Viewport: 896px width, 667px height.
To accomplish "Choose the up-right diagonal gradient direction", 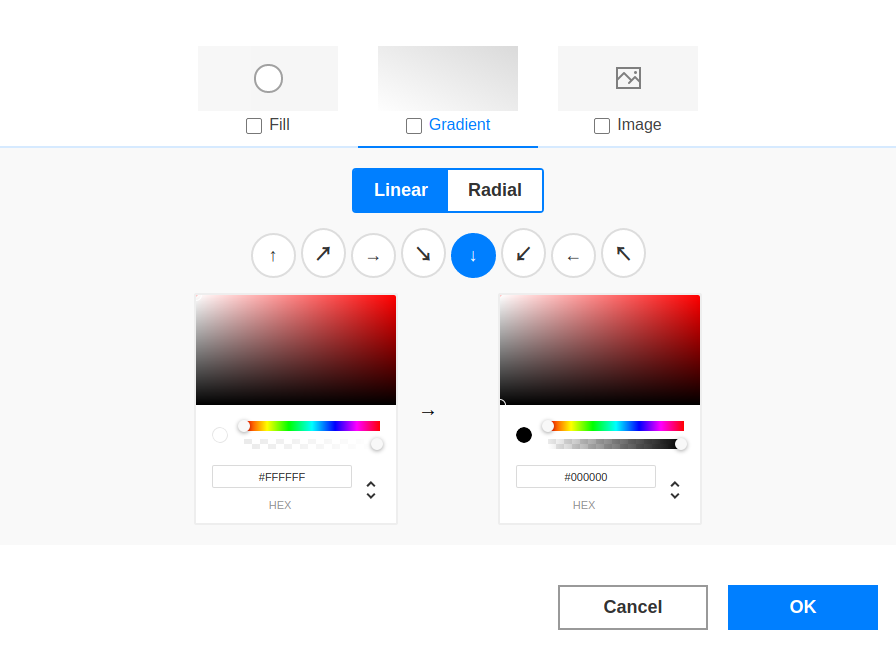I will [x=323, y=253].
